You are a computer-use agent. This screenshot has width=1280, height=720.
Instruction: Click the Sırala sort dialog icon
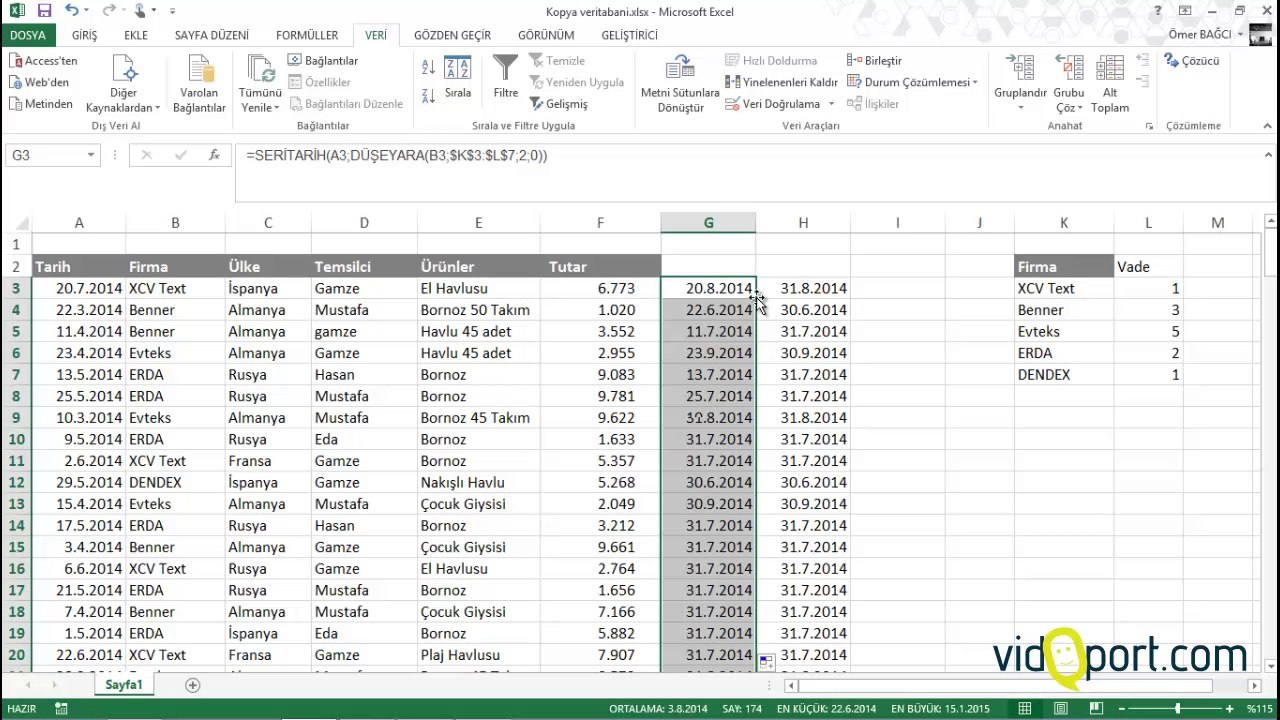[458, 68]
